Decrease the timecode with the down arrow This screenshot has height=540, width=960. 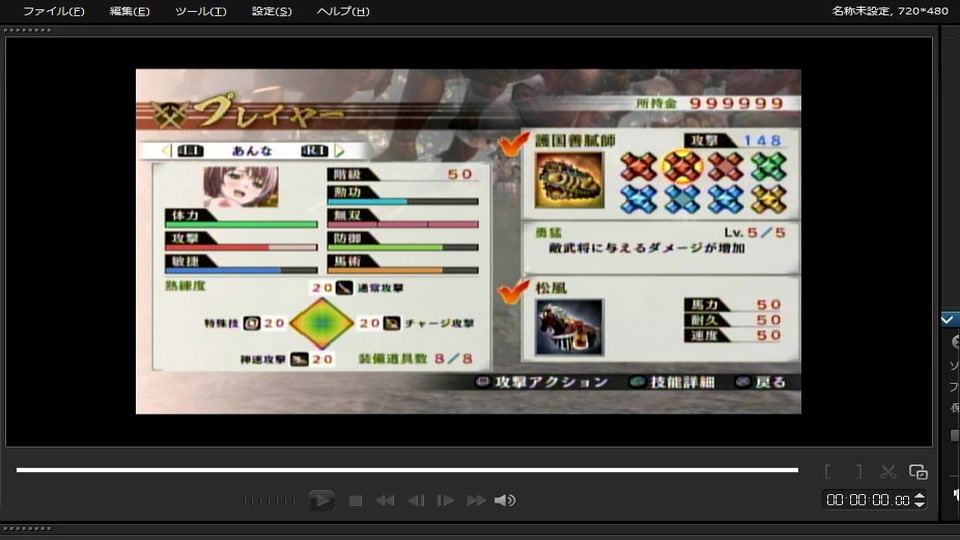click(919, 504)
